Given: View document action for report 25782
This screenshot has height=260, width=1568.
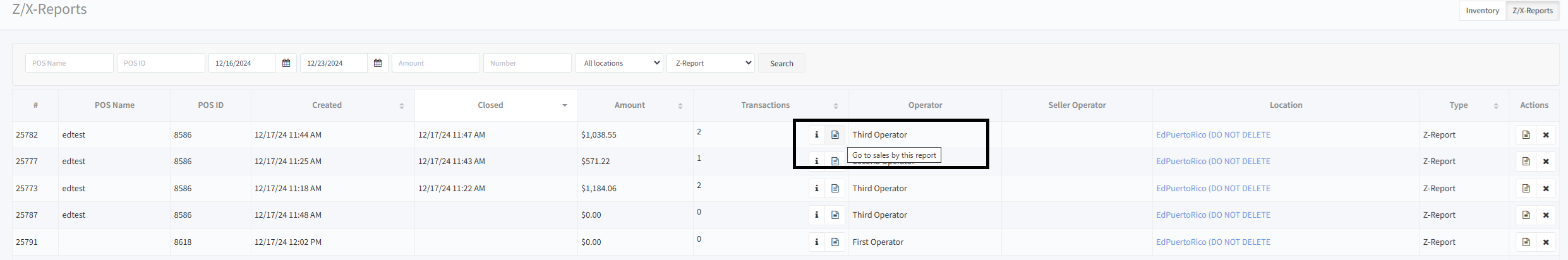Looking at the screenshot, I should coord(1526,134).
